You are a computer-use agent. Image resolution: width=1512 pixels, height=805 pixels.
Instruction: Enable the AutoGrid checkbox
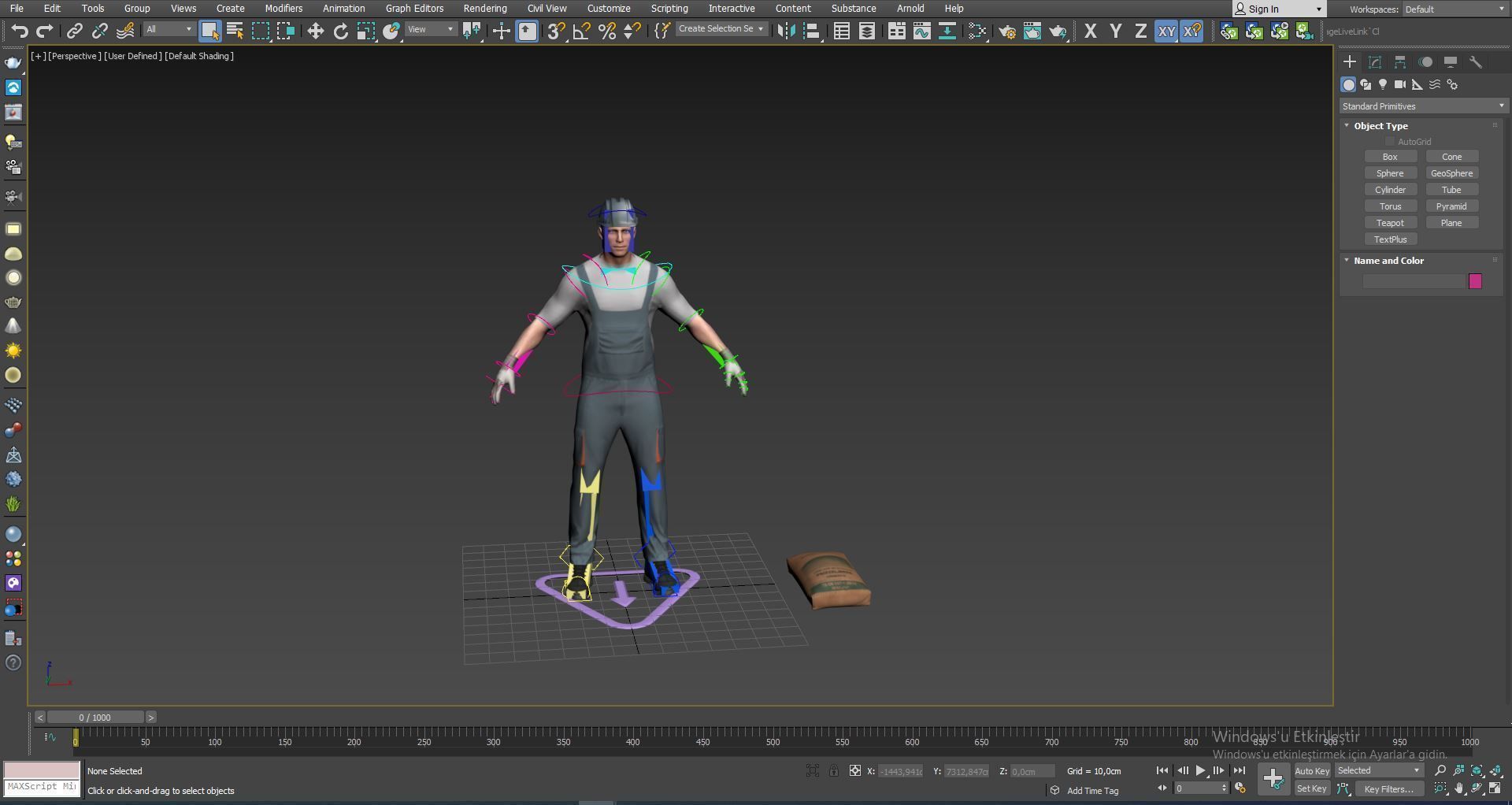[x=1390, y=142]
